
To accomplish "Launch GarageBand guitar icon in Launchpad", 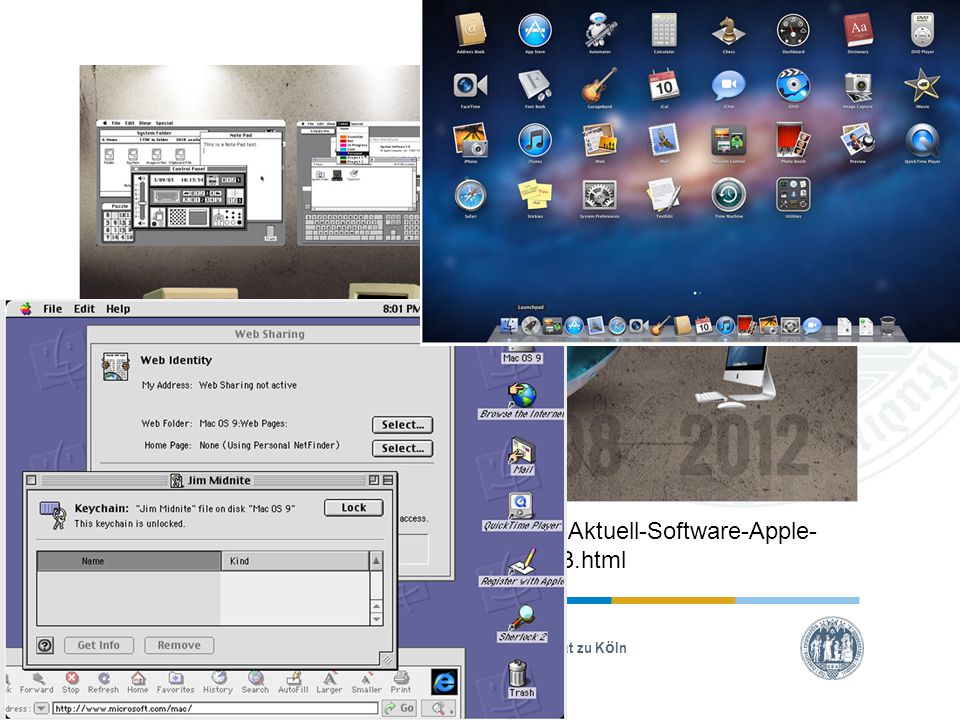I will 599,86.
